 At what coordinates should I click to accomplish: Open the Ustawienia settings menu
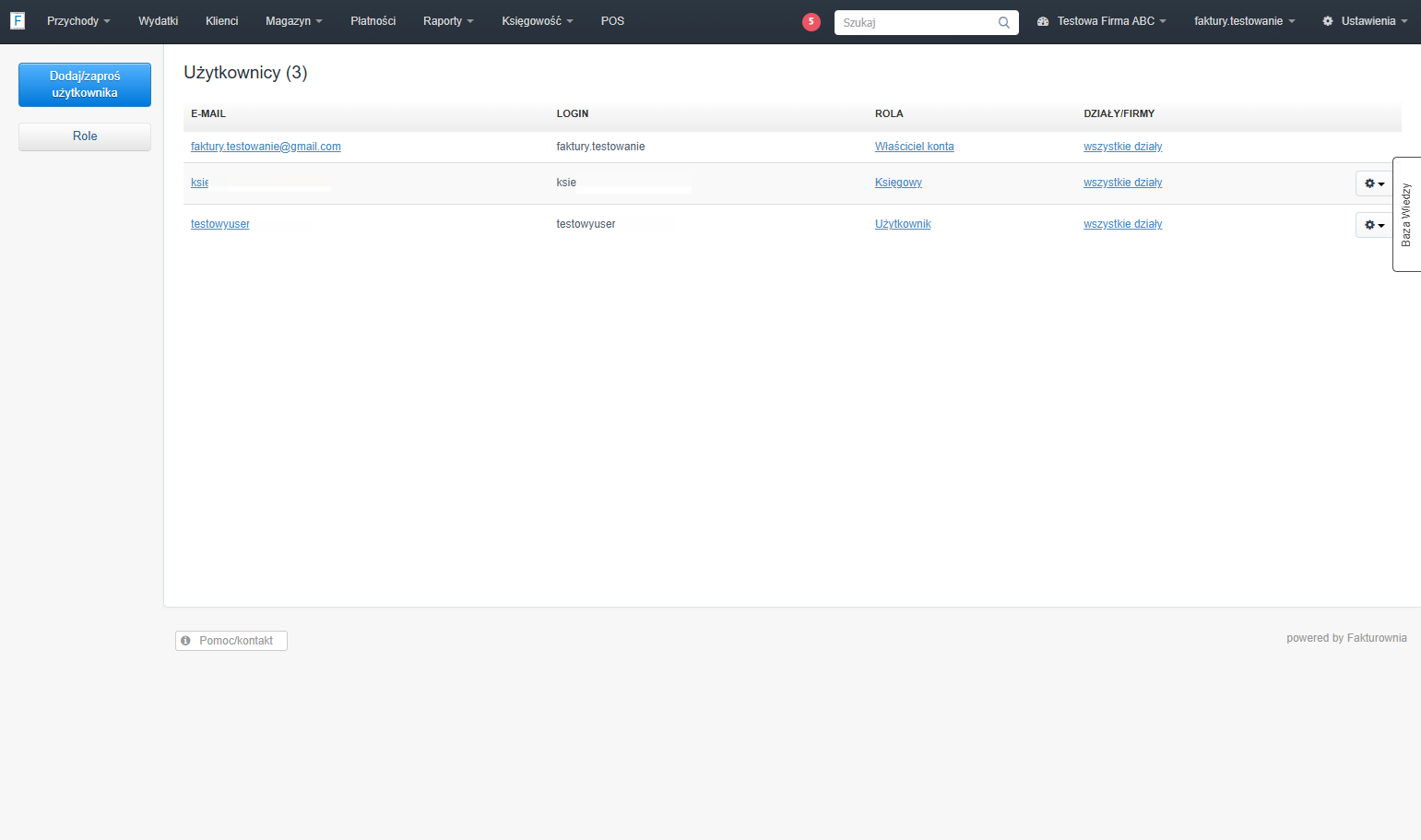[1365, 21]
